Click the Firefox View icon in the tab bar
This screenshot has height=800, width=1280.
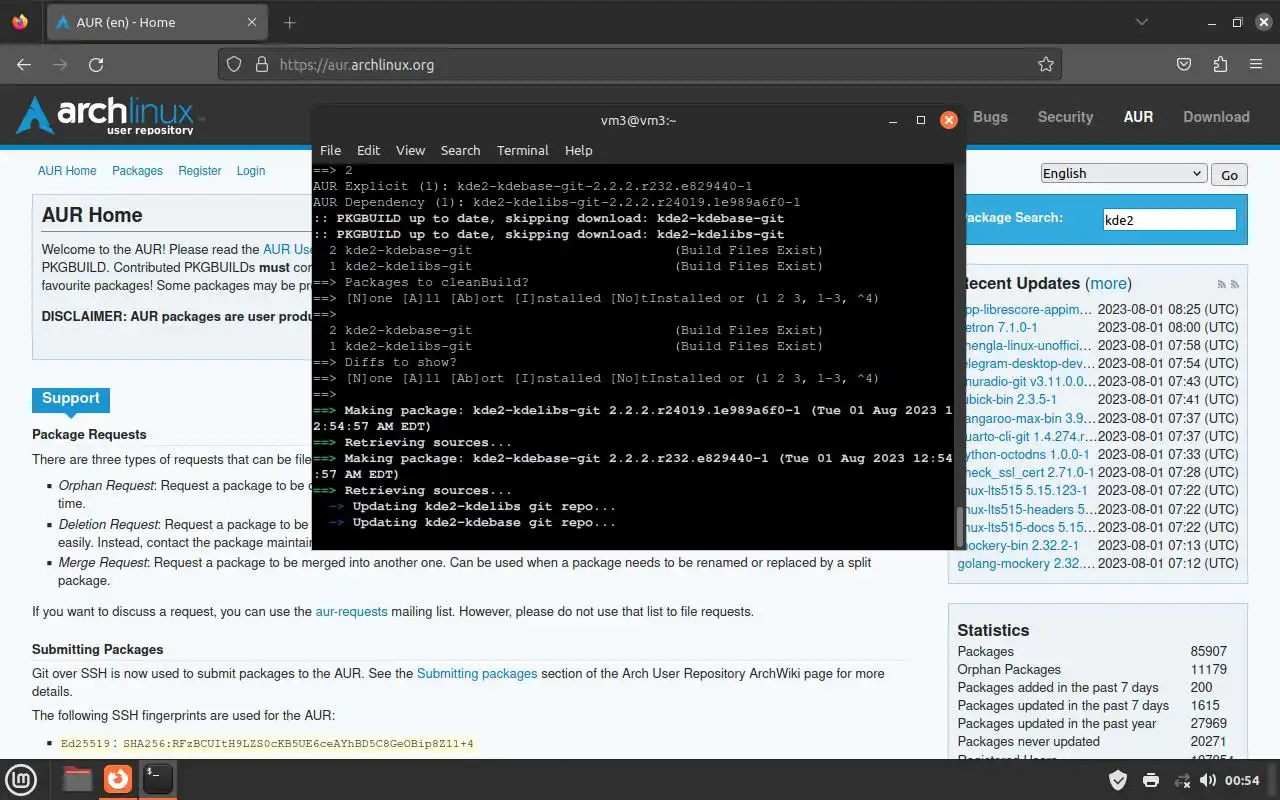(20, 22)
